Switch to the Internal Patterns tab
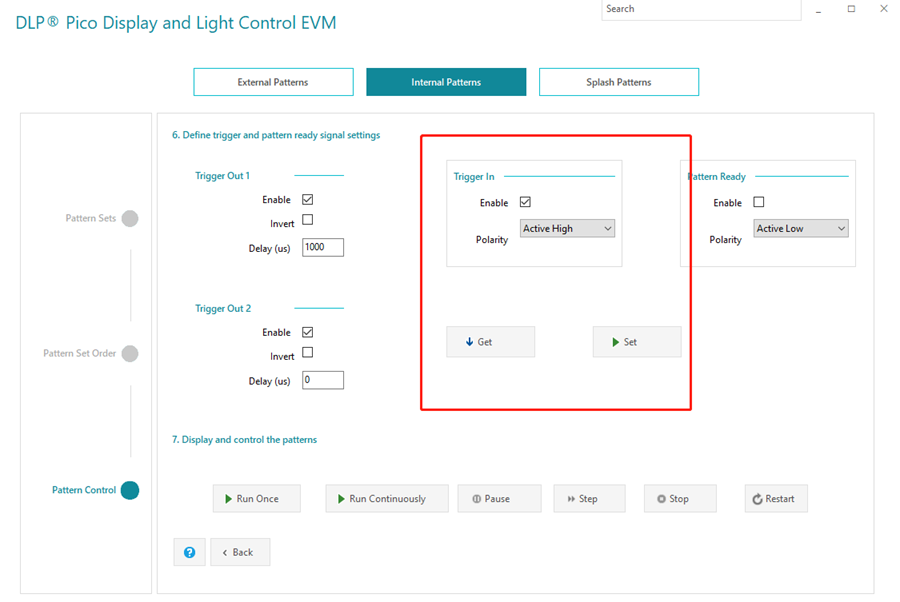900x602 pixels. (446, 82)
